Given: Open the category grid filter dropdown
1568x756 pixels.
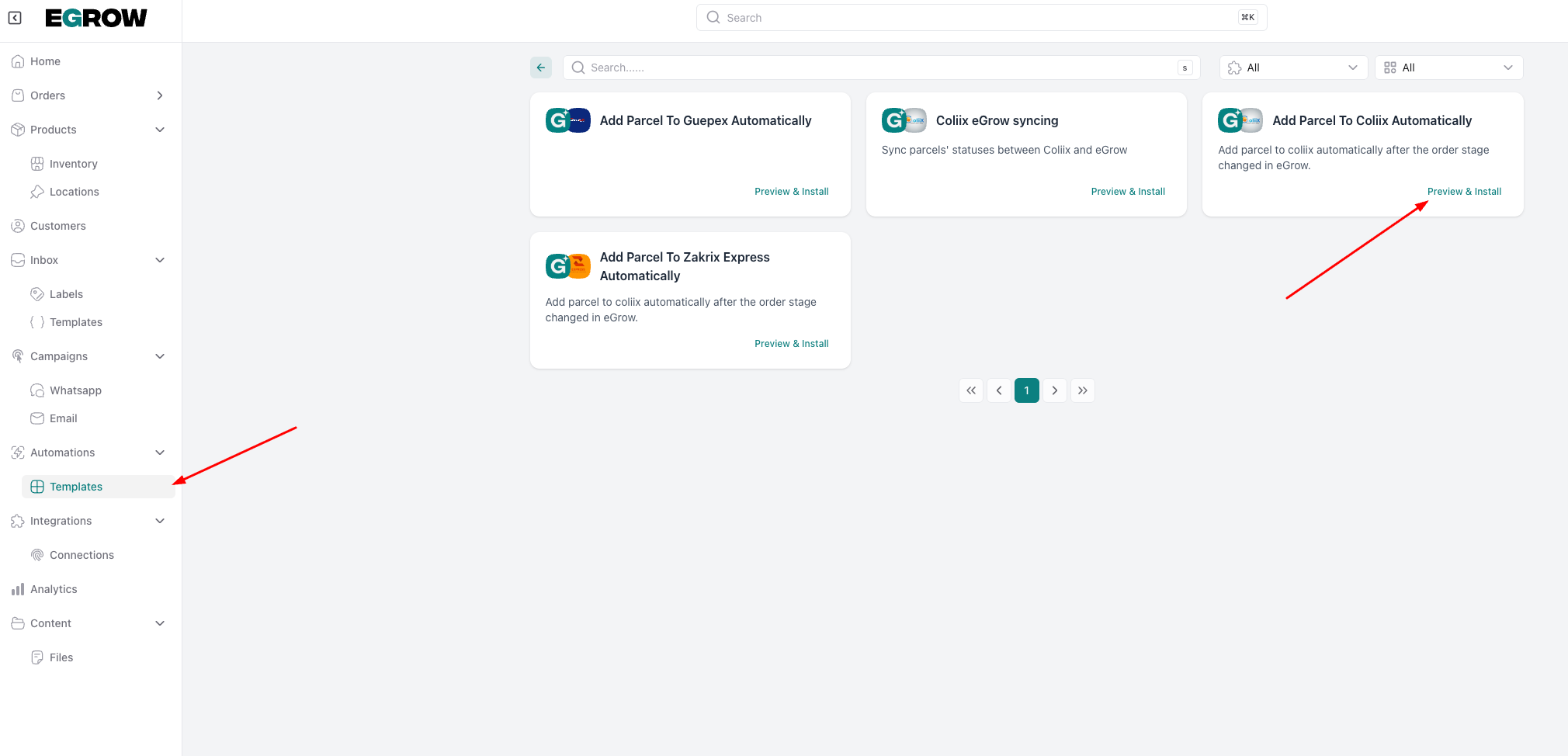Looking at the screenshot, I should point(1448,68).
